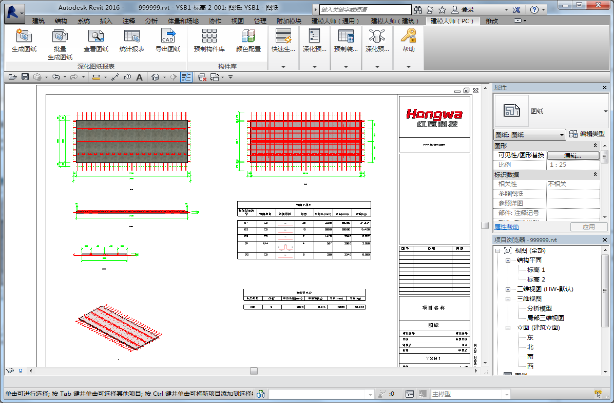The width and height of the screenshot is (614, 403).
Task: Click the keyword search input field in title bar
Action: tap(365, 9)
